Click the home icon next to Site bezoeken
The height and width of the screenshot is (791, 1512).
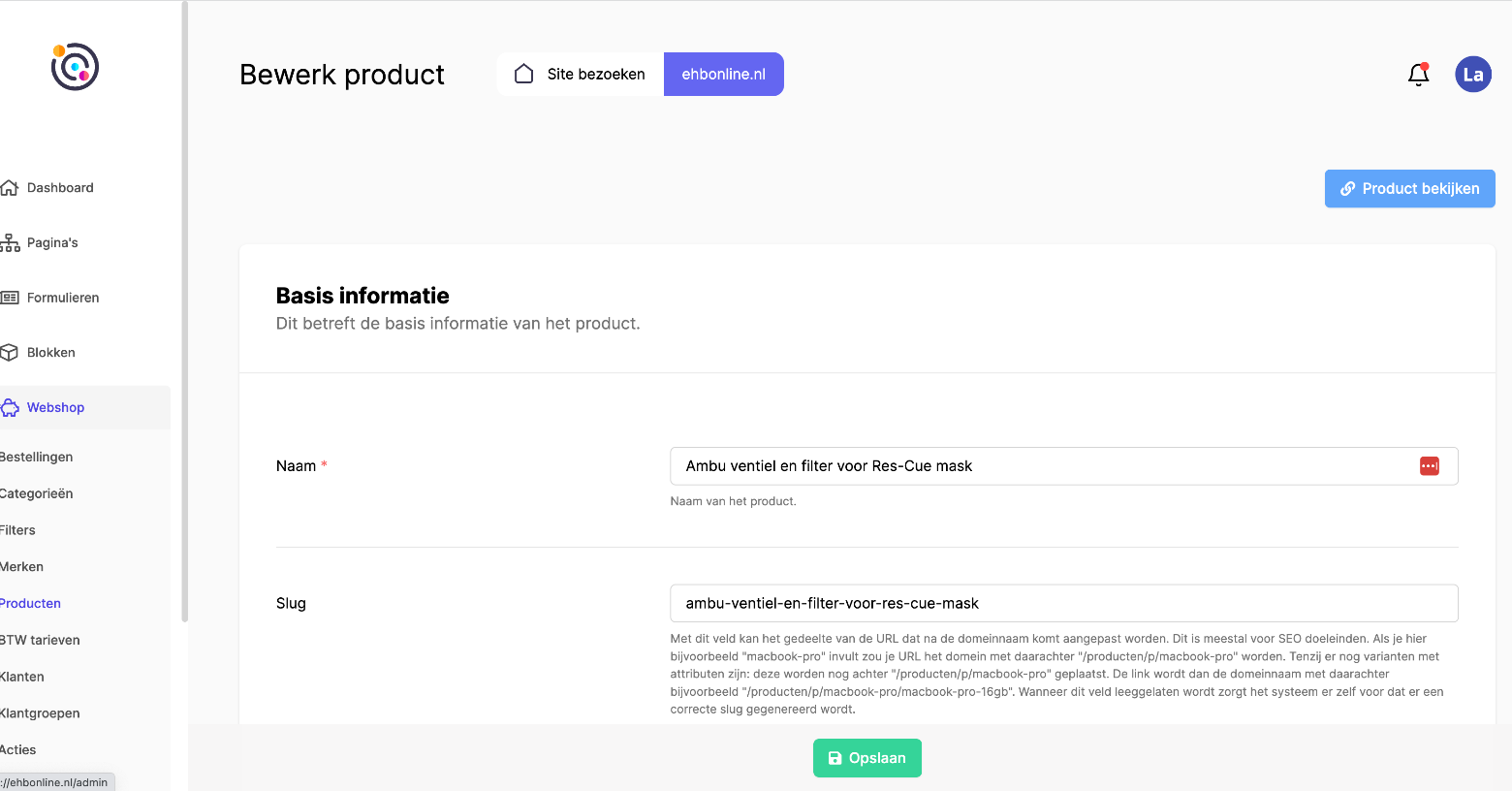point(524,75)
